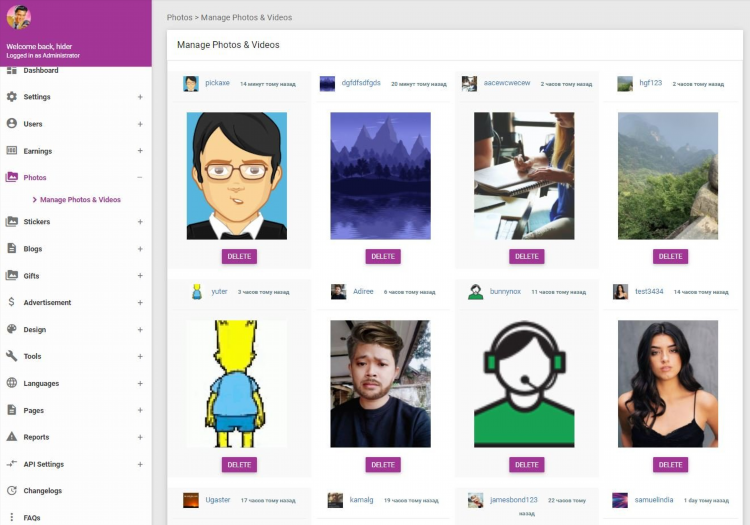Click the API Settings arrows icon
The height and width of the screenshot is (525, 750).
[x=11, y=464]
